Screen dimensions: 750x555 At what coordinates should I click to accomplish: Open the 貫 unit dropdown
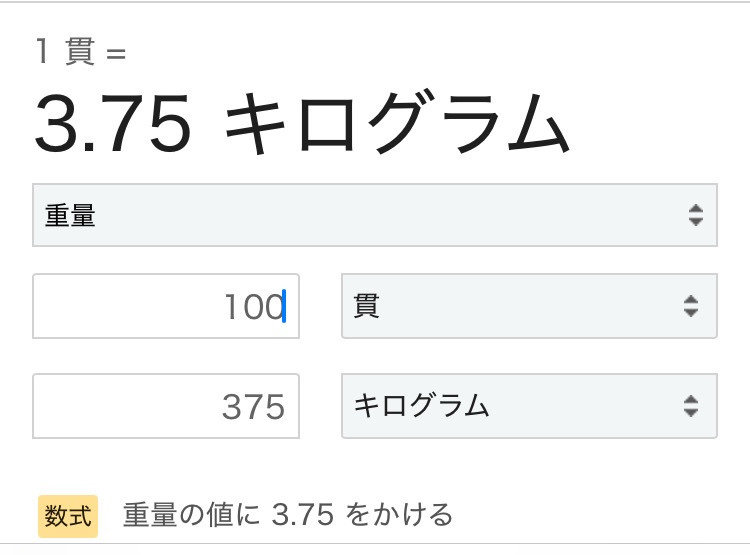529,306
